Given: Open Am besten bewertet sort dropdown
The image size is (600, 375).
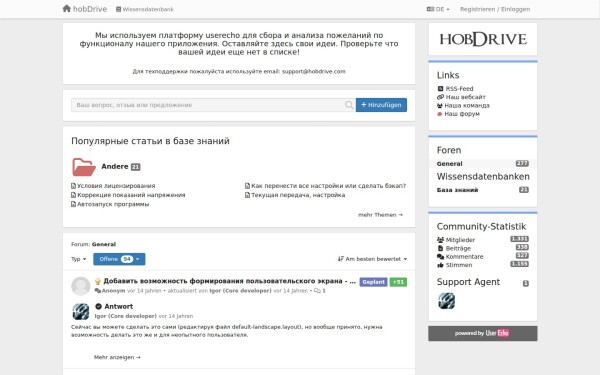Looking at the screenshot, I should (x=372, y=259).
